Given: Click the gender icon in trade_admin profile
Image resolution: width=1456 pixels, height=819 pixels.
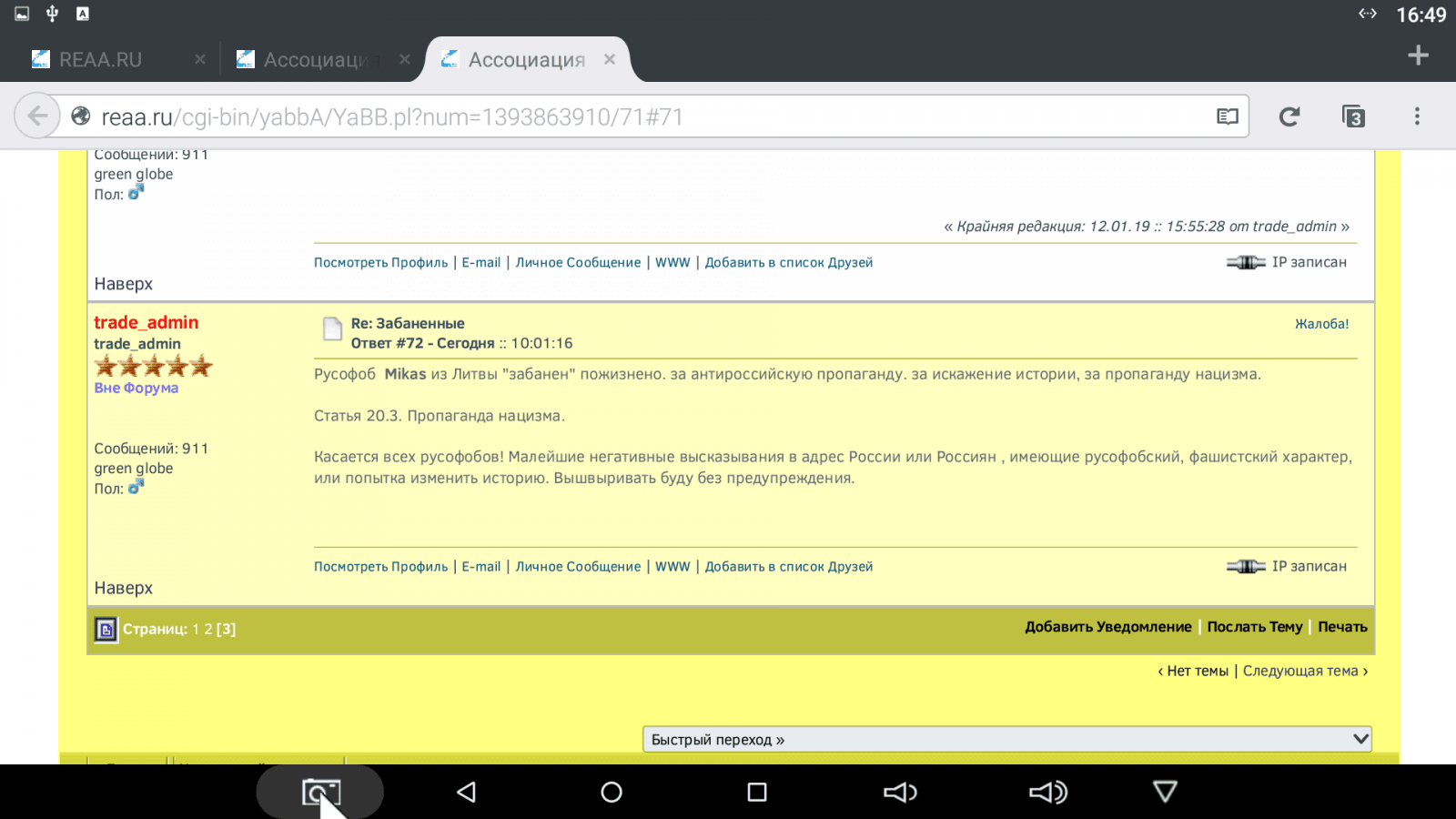Looking at the screenshot, I should [136, 487].
